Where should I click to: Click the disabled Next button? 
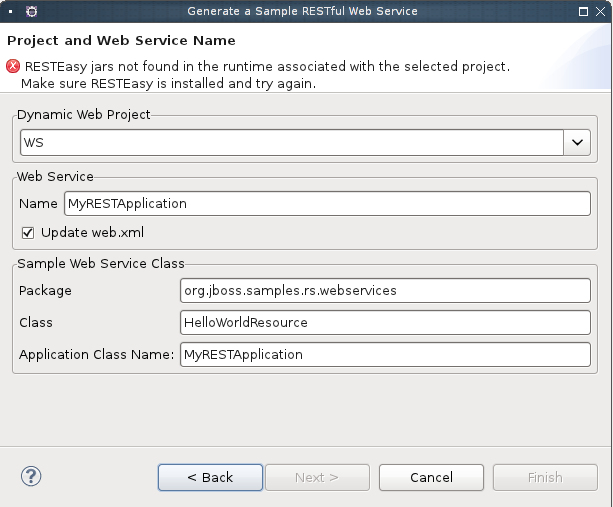click(316, 478)
